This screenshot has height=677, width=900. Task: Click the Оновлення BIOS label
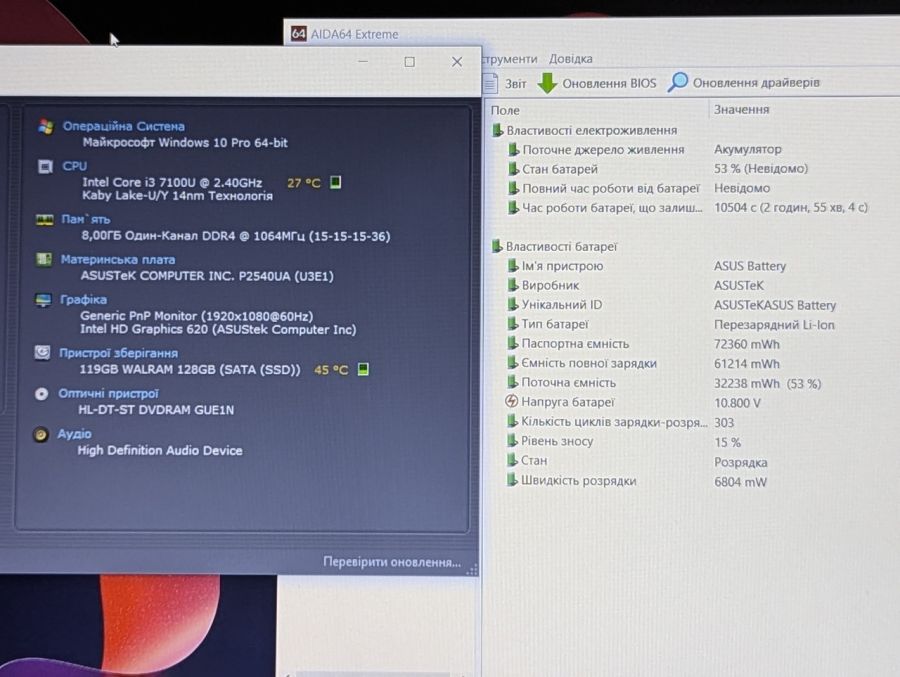coord(609,83)
